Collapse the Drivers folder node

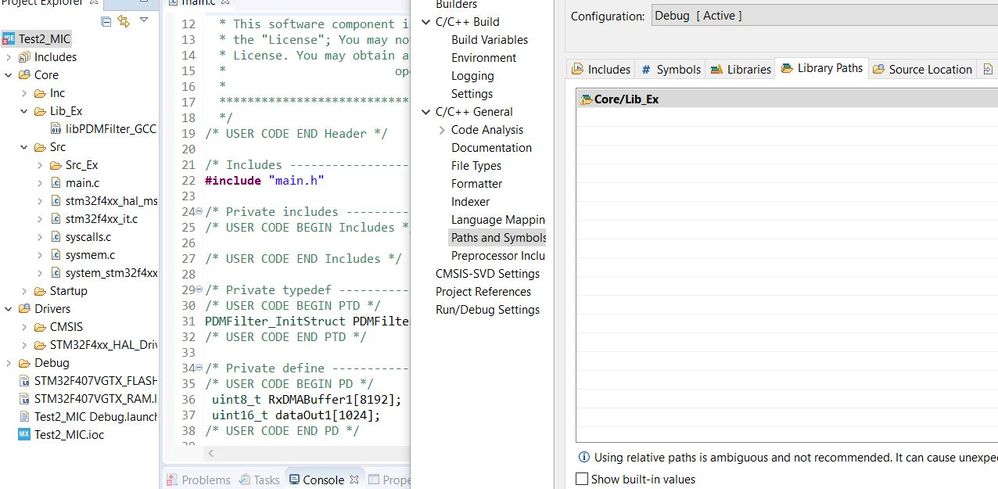(8, 309)
